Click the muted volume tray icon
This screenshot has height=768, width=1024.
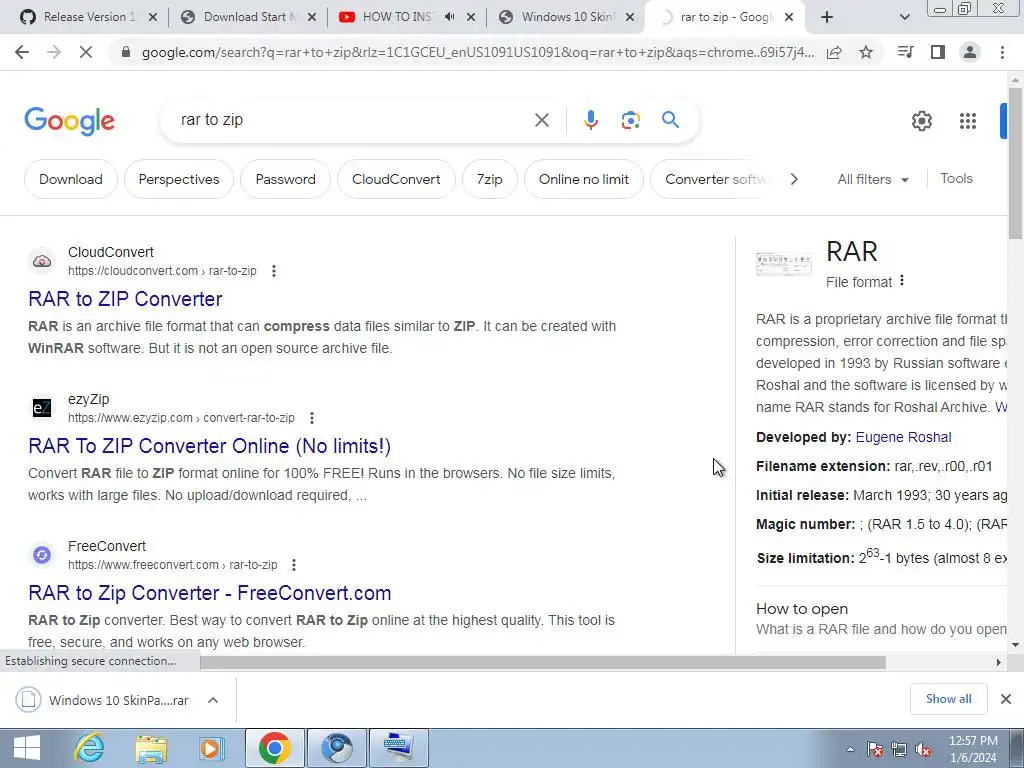(923, 749)
